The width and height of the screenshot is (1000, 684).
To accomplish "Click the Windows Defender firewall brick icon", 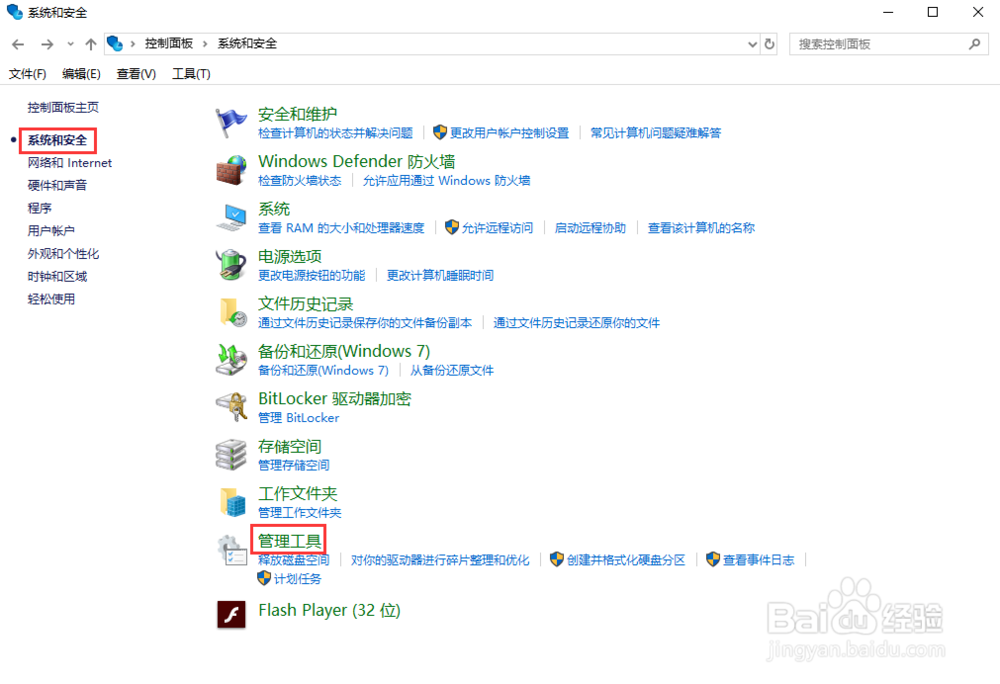I will click(x=230, y=170).
